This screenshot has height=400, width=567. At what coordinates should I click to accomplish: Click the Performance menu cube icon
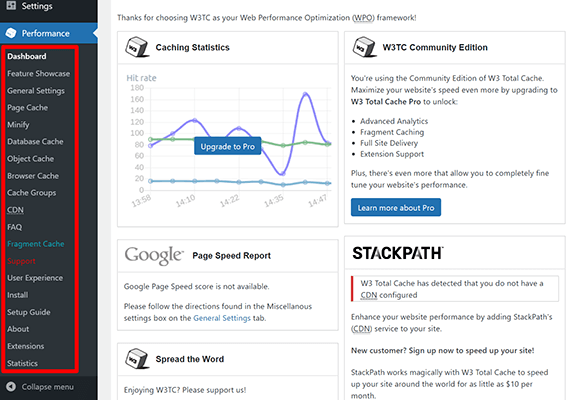pyautogui.click(x=11, y=33)
